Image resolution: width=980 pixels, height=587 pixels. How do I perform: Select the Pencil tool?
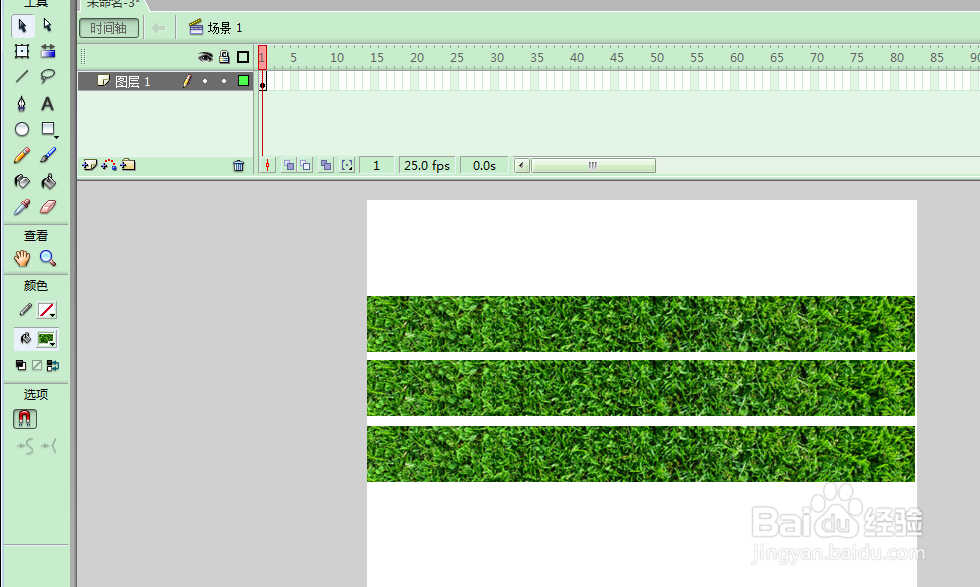(22, 155)
